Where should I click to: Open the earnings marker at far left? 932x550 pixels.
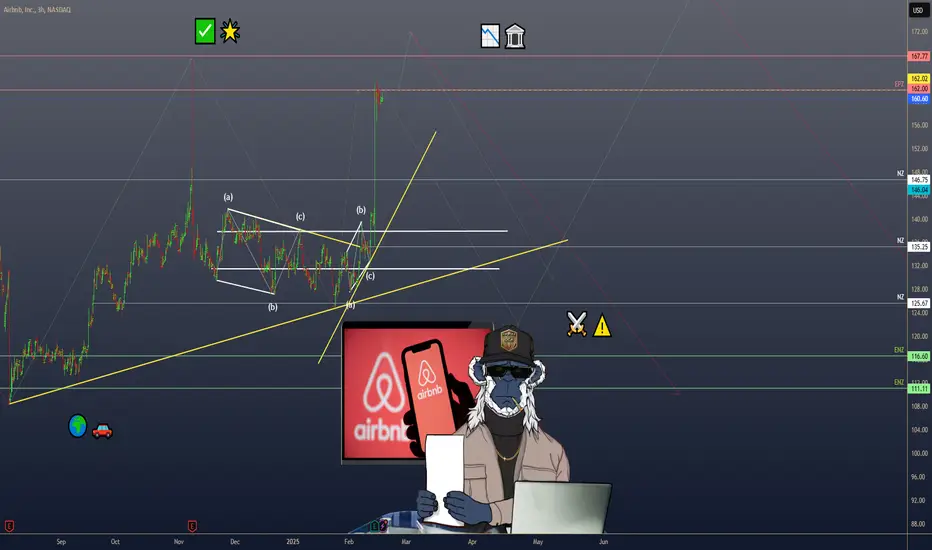(x=9, y=526)
